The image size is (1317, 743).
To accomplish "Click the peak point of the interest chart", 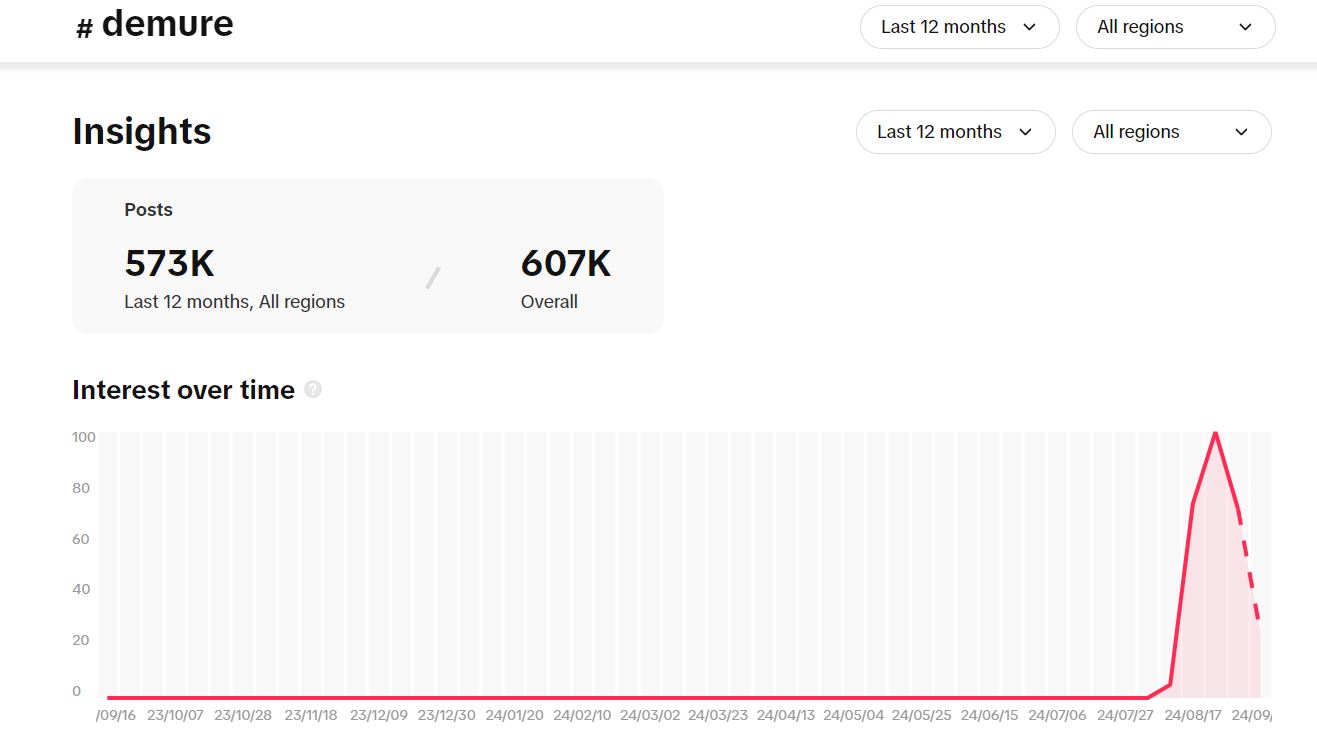I will tap(1215, 433).
